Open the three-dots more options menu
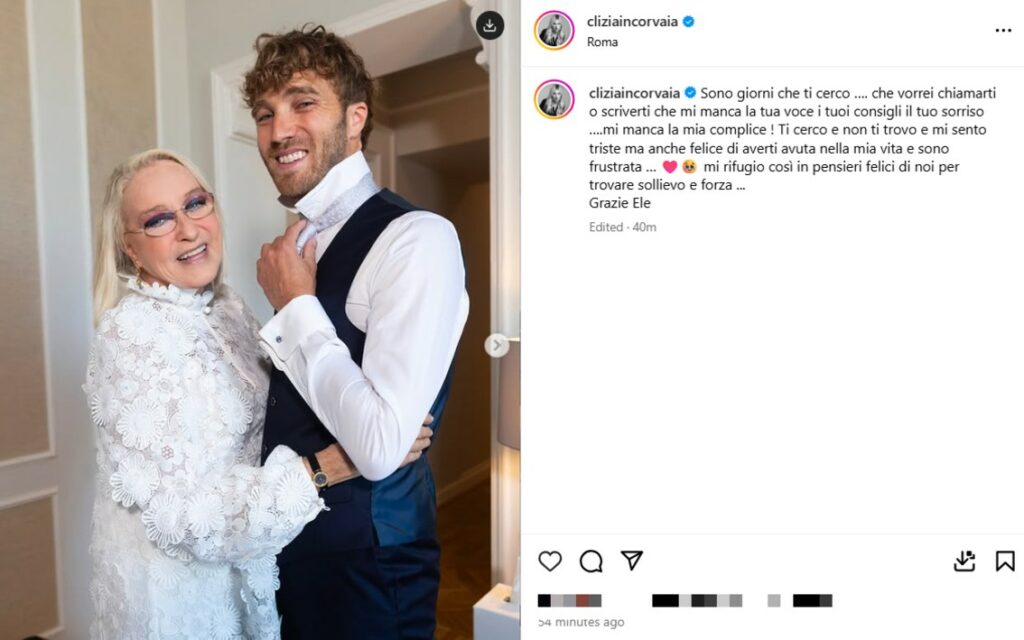The height and width of the screenshot is (640, 1024). 1003,31
